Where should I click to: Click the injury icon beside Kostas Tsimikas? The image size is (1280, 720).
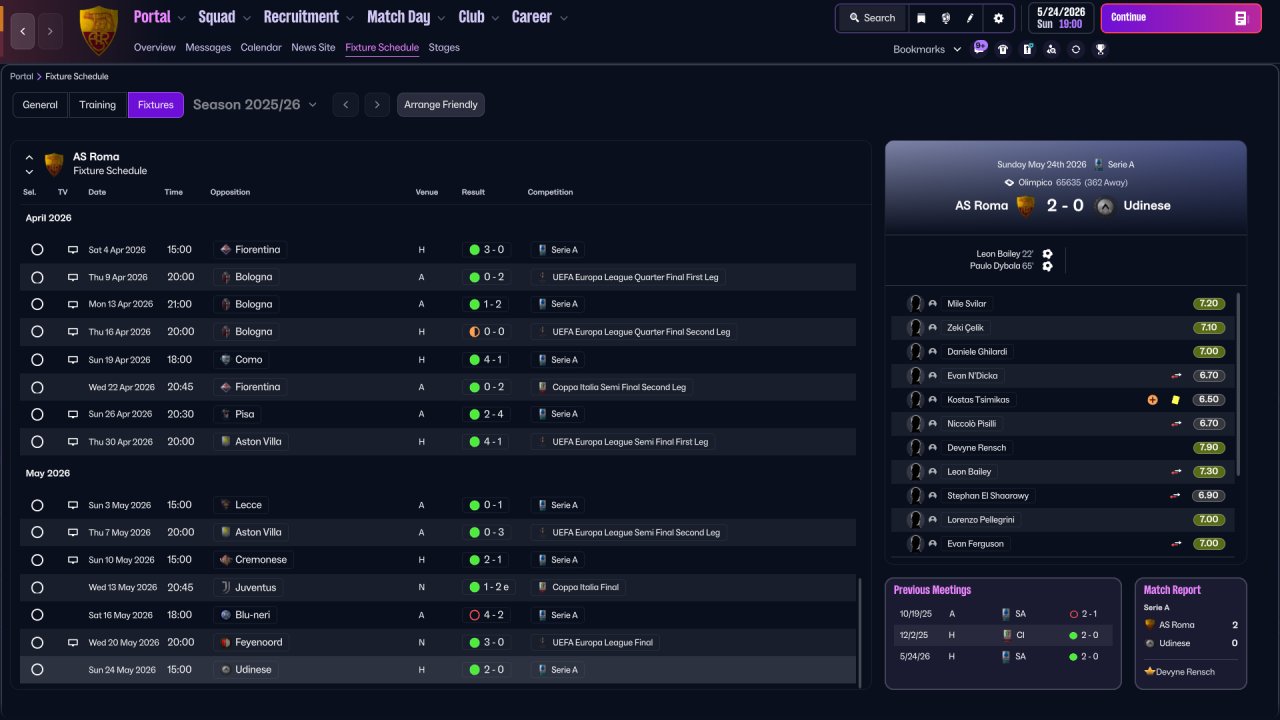click(1153, 400)
